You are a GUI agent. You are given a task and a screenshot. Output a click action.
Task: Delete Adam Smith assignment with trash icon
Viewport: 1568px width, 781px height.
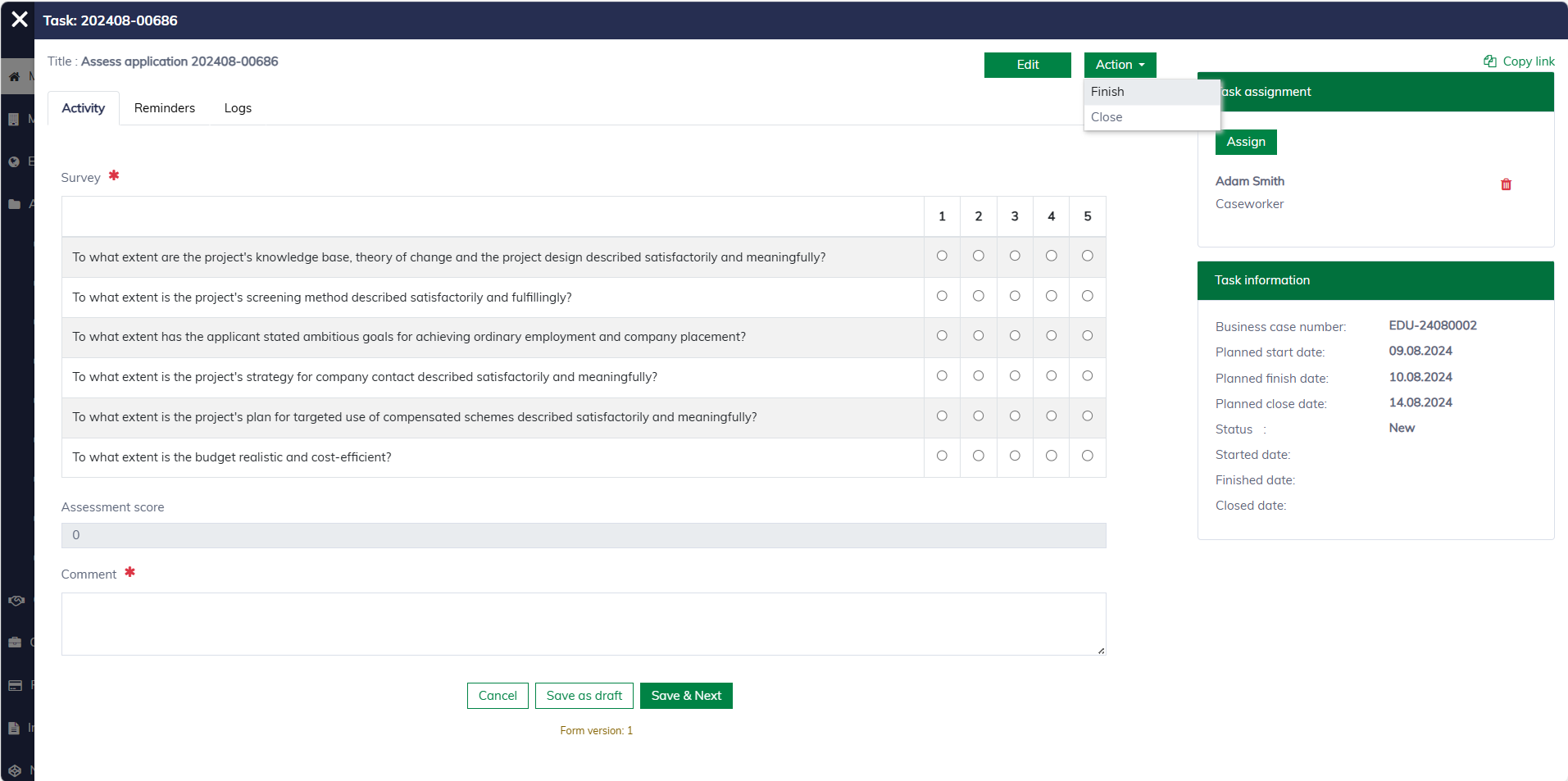pos(1505,184)
